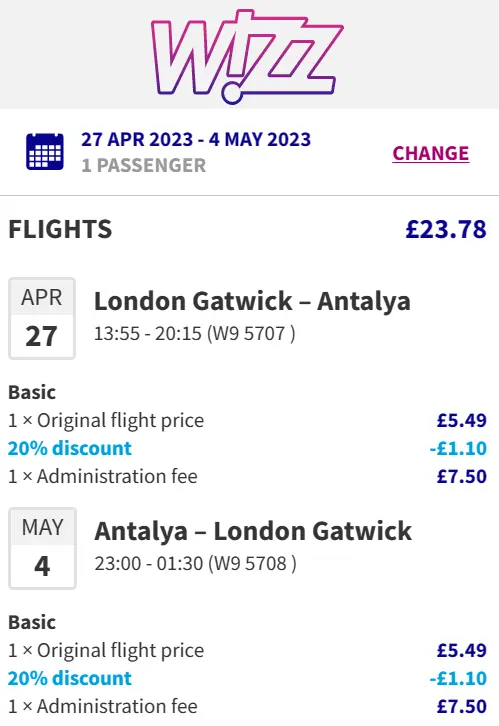
Task: Click the Wizz airline logo
Action: pyautogui.click(x=248, y=56)
